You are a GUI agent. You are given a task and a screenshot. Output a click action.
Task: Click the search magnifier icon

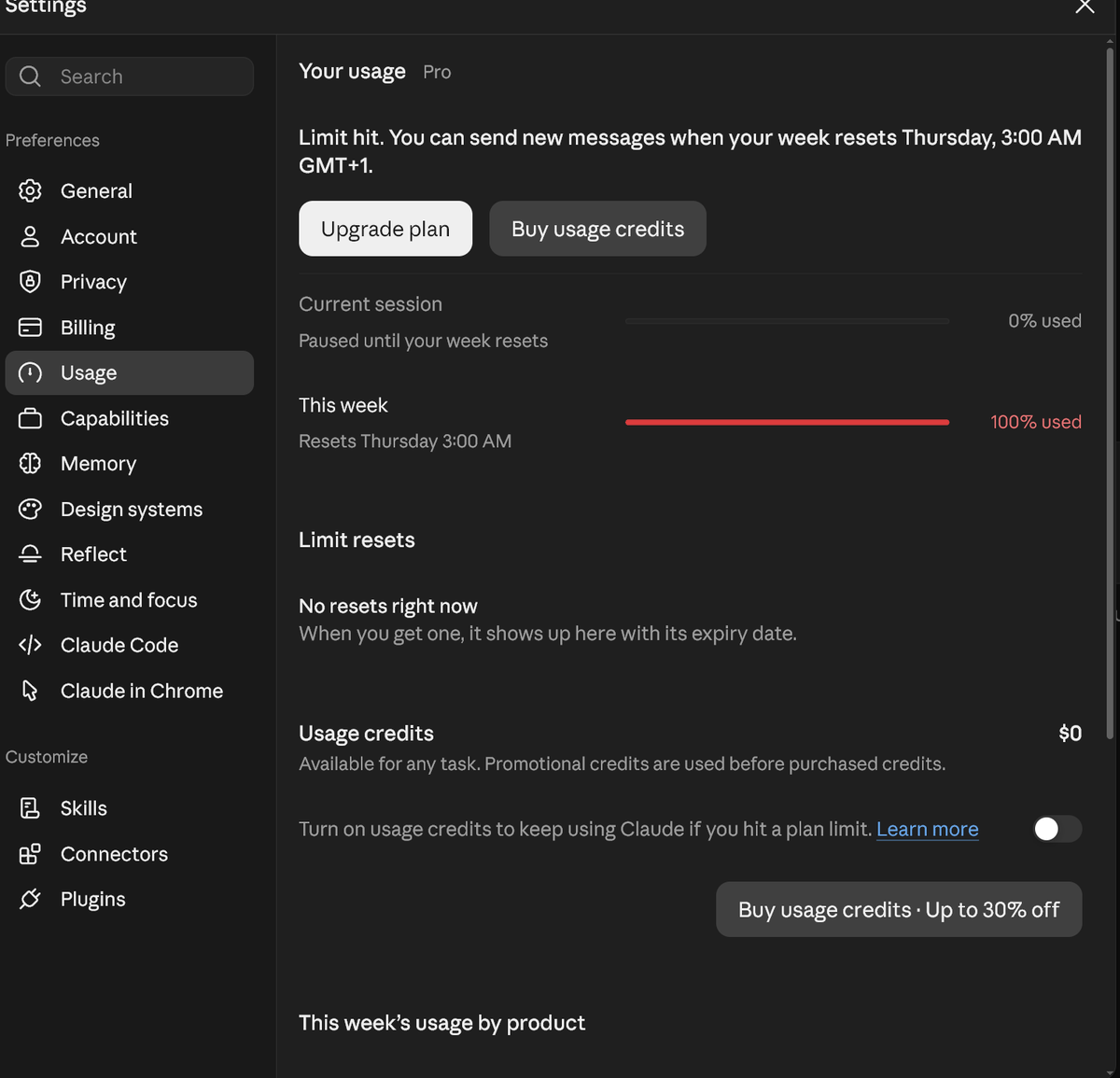pos(30,77)
